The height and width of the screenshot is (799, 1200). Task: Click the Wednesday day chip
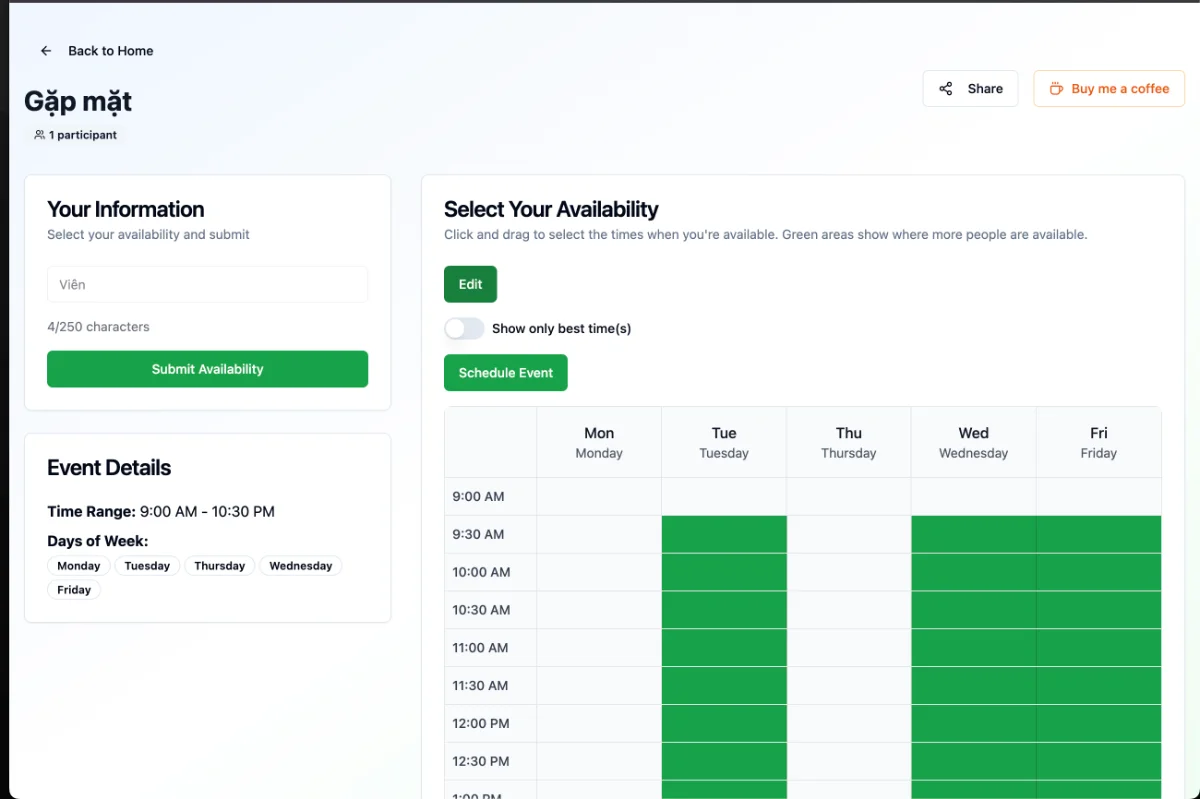300,566
